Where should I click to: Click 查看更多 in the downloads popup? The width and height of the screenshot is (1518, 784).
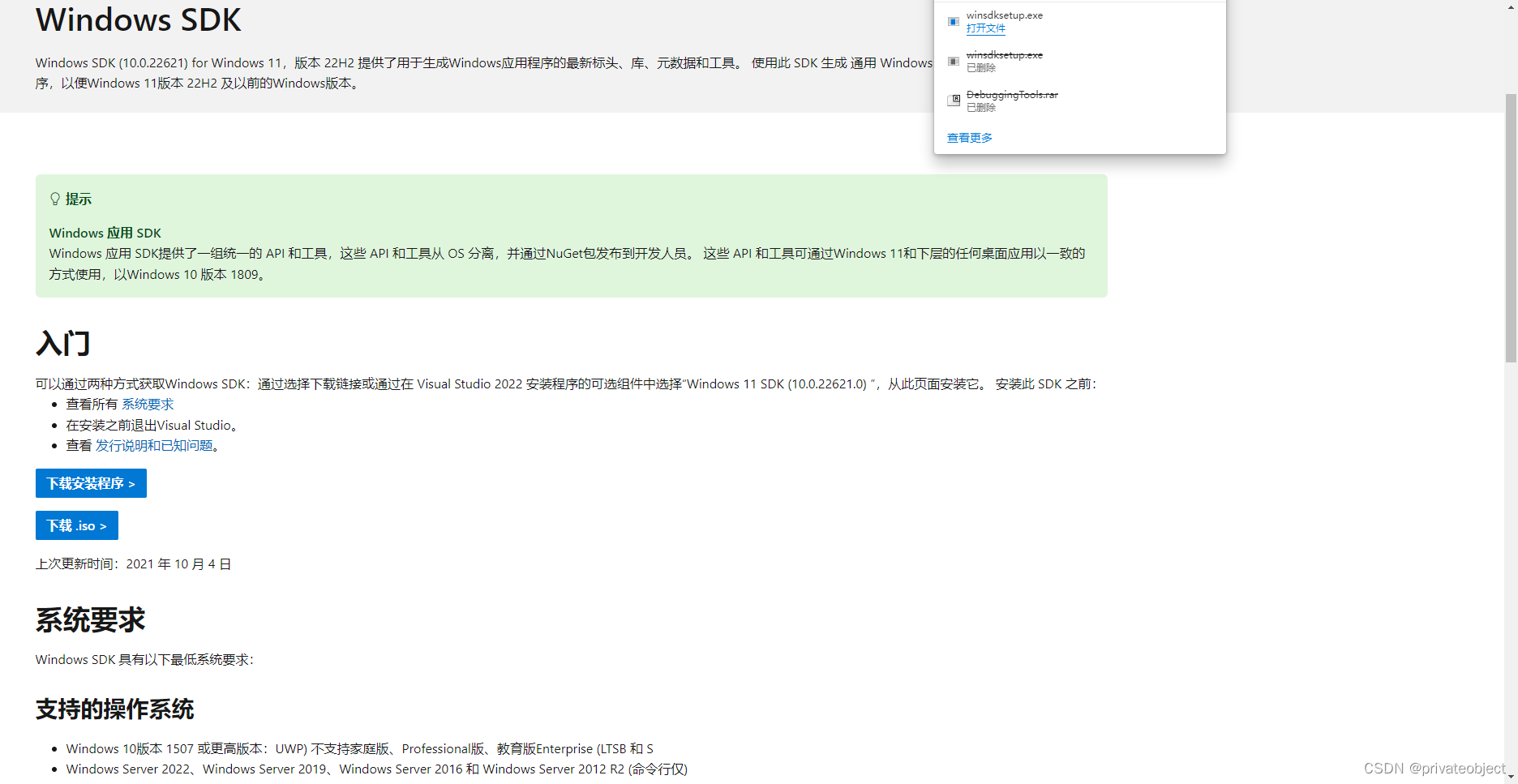click(x=969, y=138)
